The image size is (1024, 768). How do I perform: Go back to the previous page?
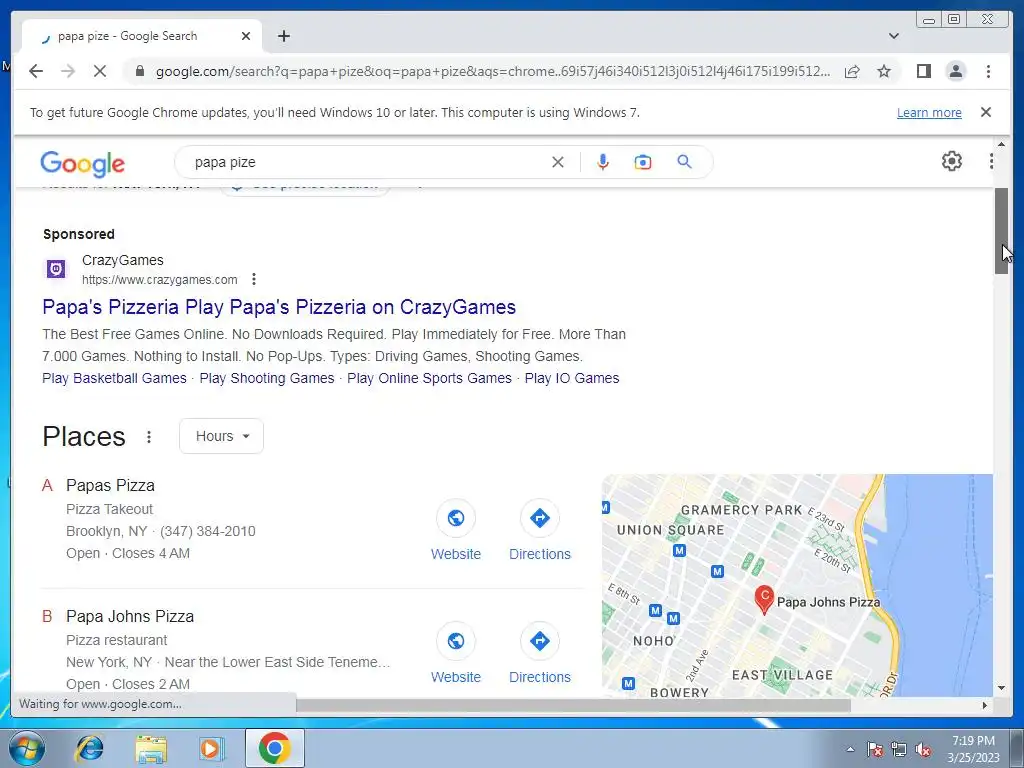(36, 71)
